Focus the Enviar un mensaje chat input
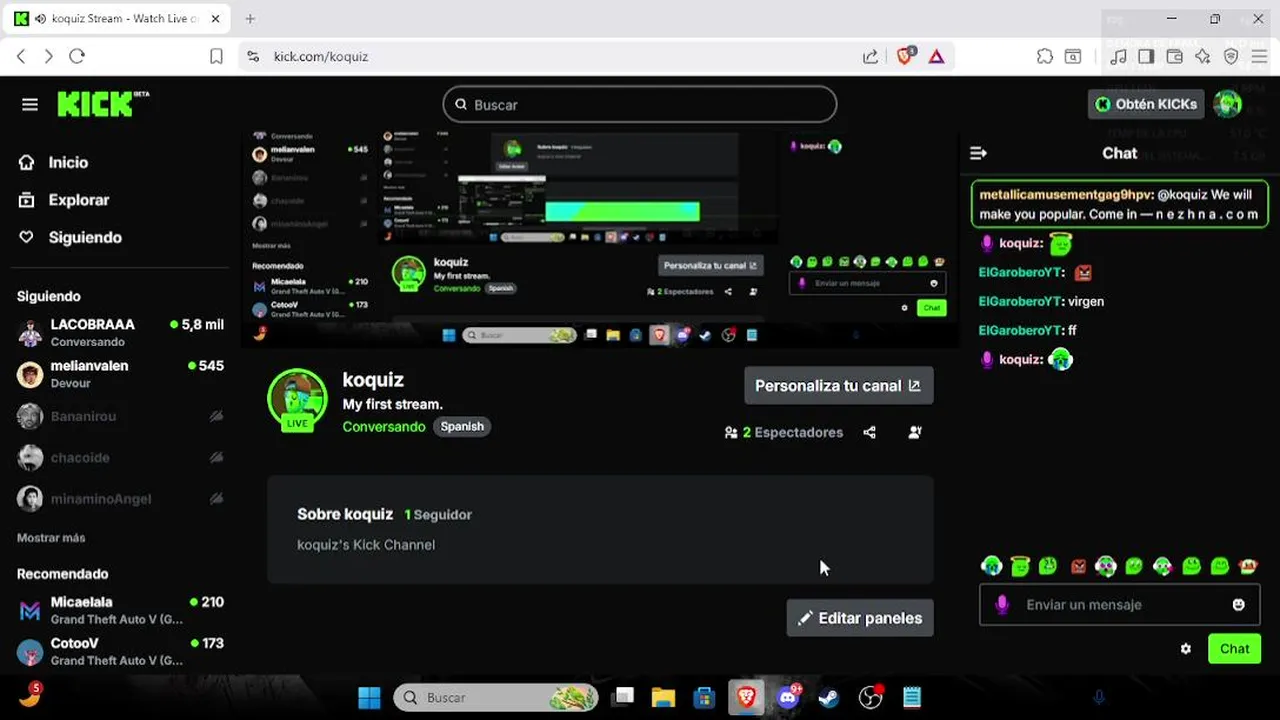The image size is (1280, 720). point(1119,605)
